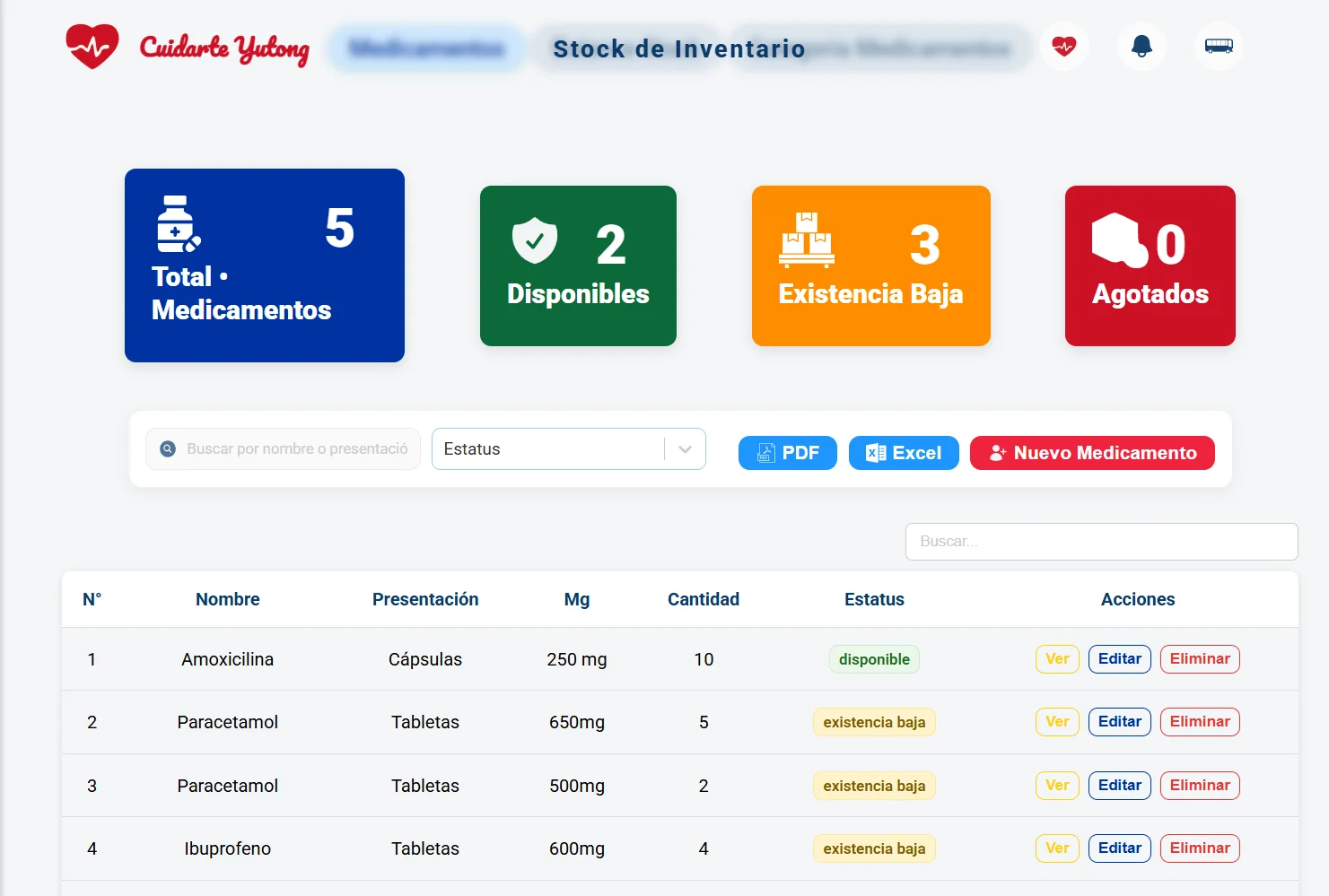
Task: Open the blurred Medicamentos tab
Action: pos(426,48)
